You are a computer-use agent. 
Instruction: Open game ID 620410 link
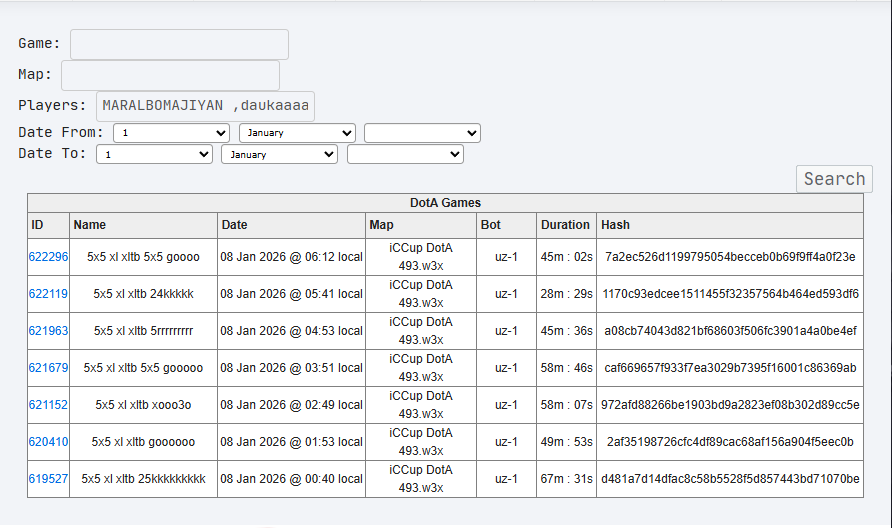[x=48, y=442]
